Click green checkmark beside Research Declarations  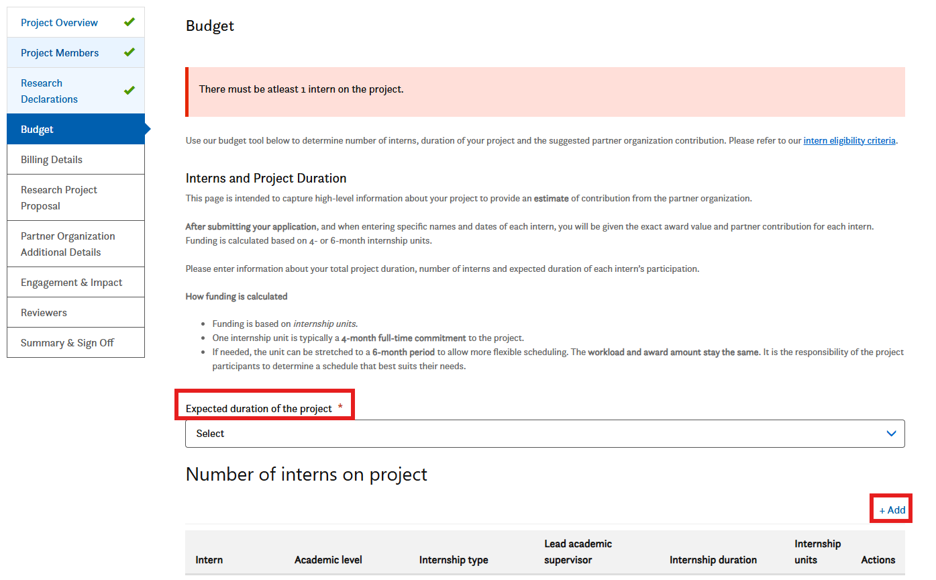(x=129, y=91)
